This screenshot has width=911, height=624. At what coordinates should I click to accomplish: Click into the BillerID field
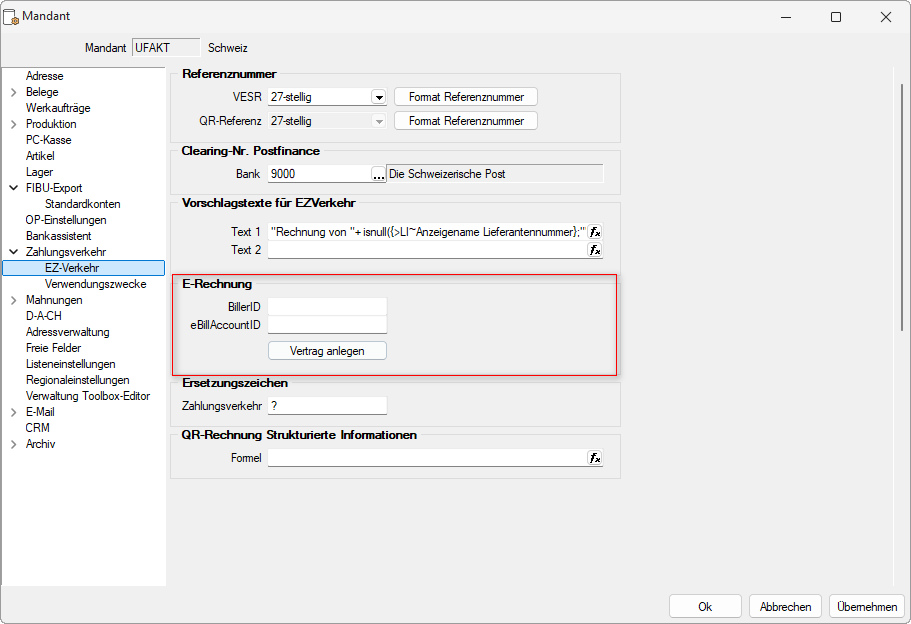tap(327, 306)
